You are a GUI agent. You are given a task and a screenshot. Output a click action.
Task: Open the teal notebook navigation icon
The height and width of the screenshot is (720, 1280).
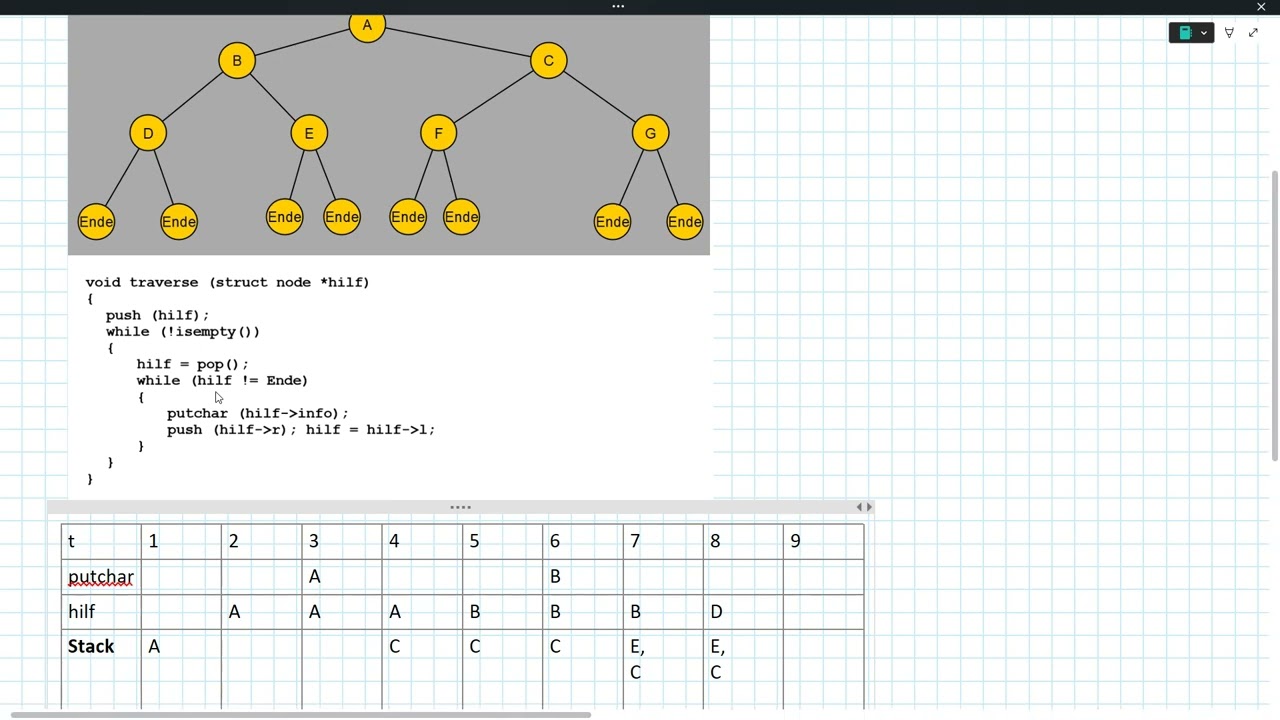pyautogui.click(x=1185, y=33)
